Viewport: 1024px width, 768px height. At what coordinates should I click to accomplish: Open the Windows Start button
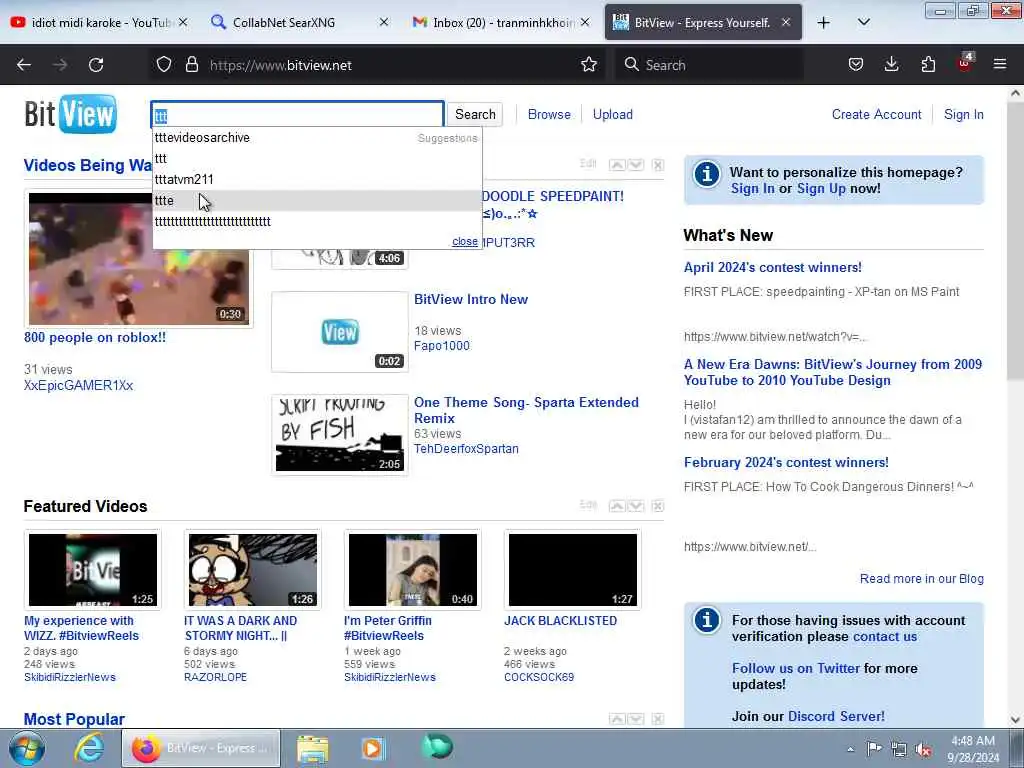(27, 748)
